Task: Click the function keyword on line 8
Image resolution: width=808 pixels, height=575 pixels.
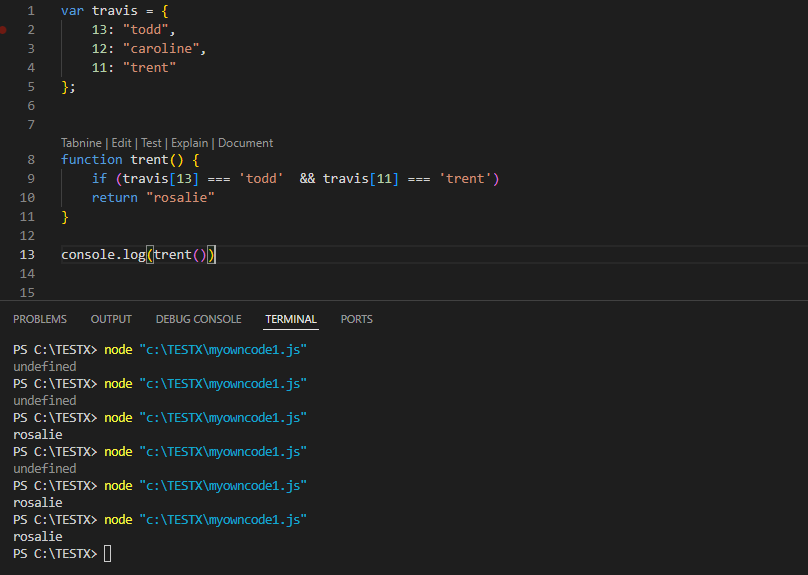Action: [x=92, y=160]
